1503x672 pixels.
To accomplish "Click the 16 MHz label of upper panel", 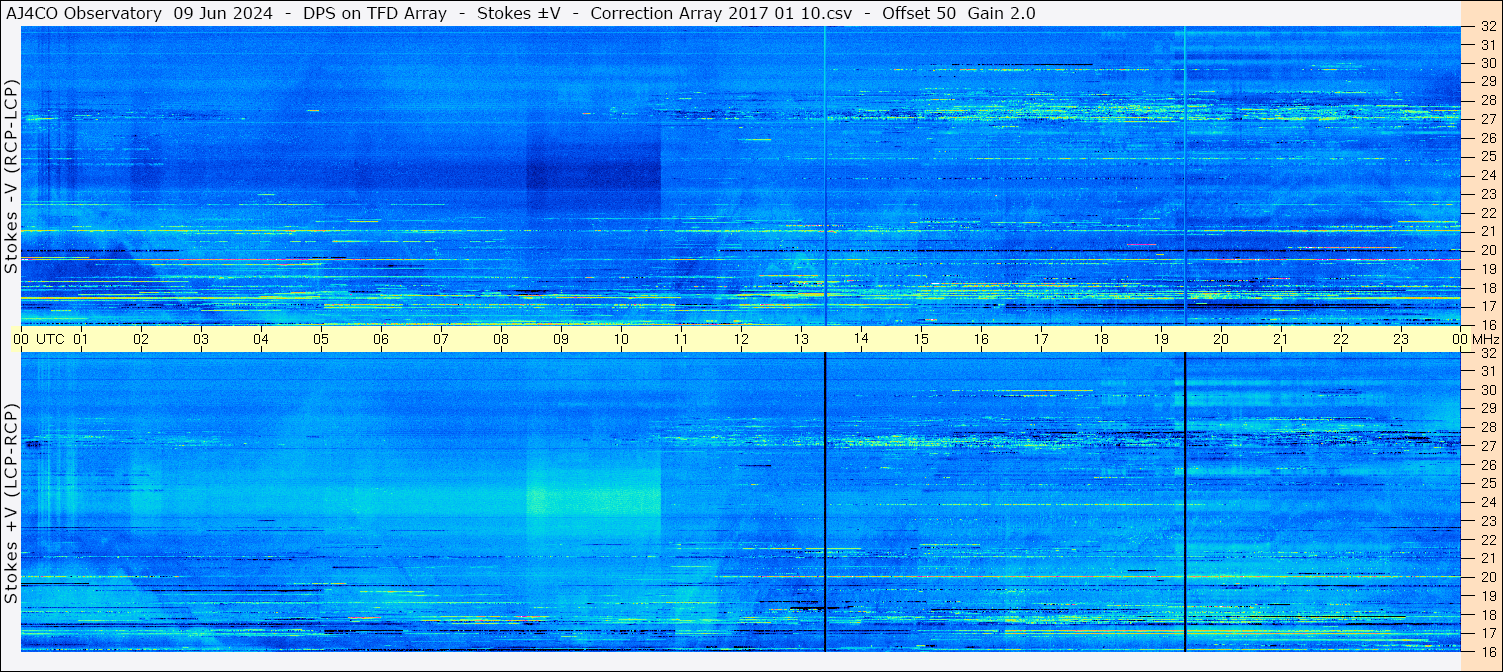I will pos(1488,325).
